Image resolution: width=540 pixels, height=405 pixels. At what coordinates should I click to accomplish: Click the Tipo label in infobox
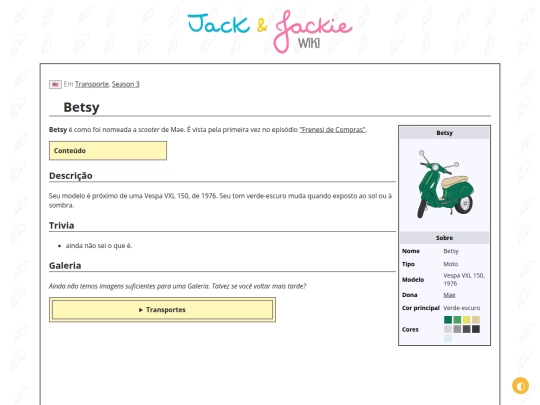(x=408, y=264)
